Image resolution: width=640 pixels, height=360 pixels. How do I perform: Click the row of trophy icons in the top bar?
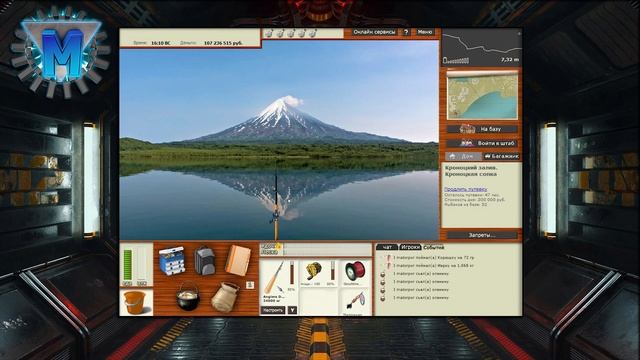click(291, 33)
